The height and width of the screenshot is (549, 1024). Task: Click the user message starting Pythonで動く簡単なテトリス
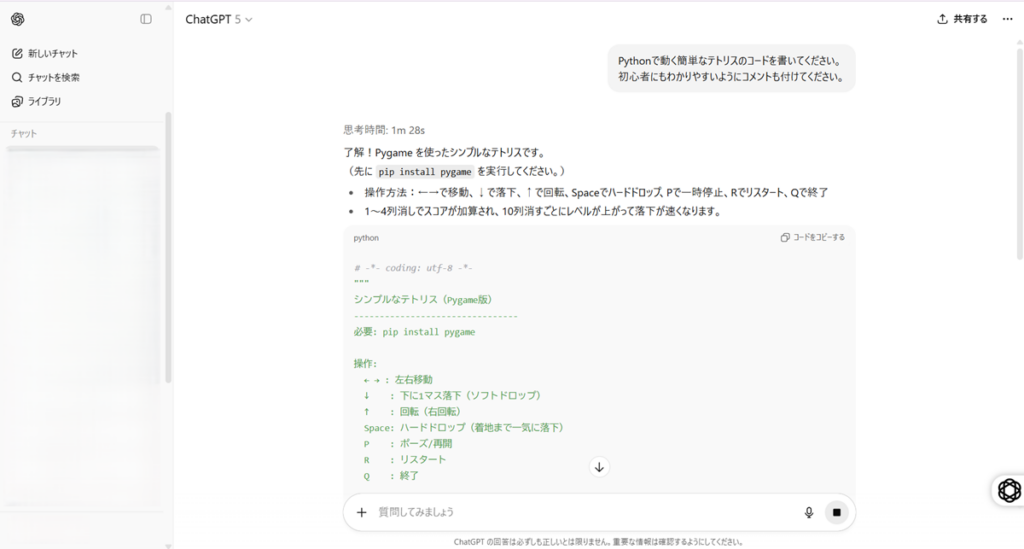(x=731, y=69)
